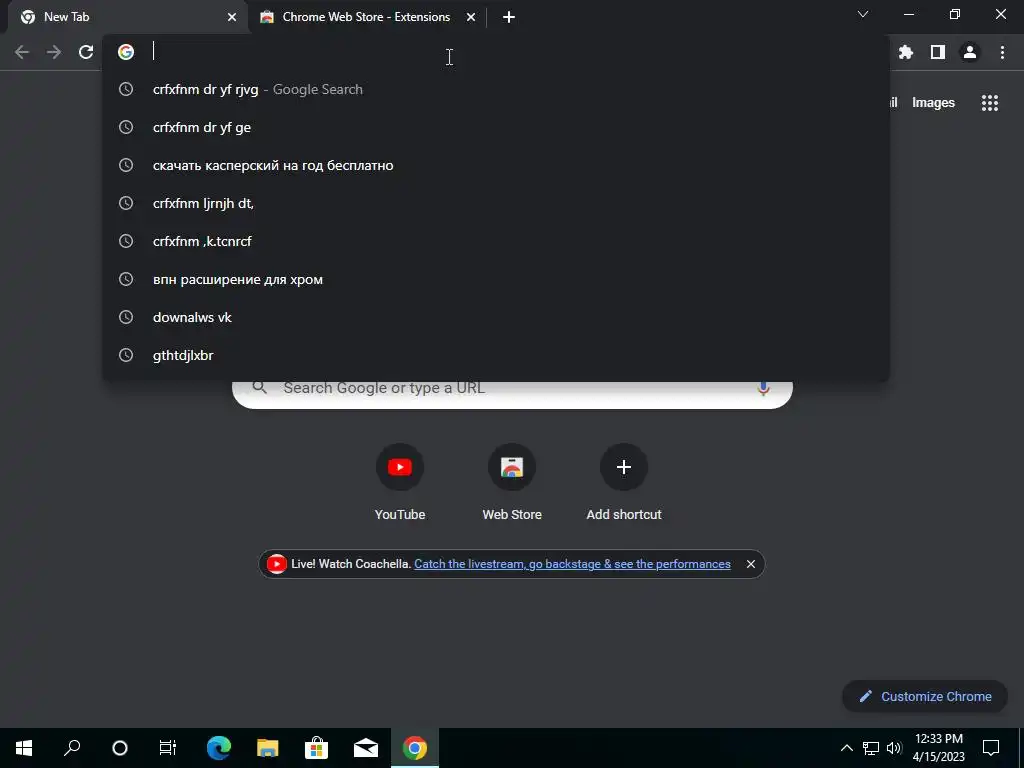This screenshot has width=1024, height=768.
Task: Dismiss the Coachella promo banner
Action: [751, 564]
